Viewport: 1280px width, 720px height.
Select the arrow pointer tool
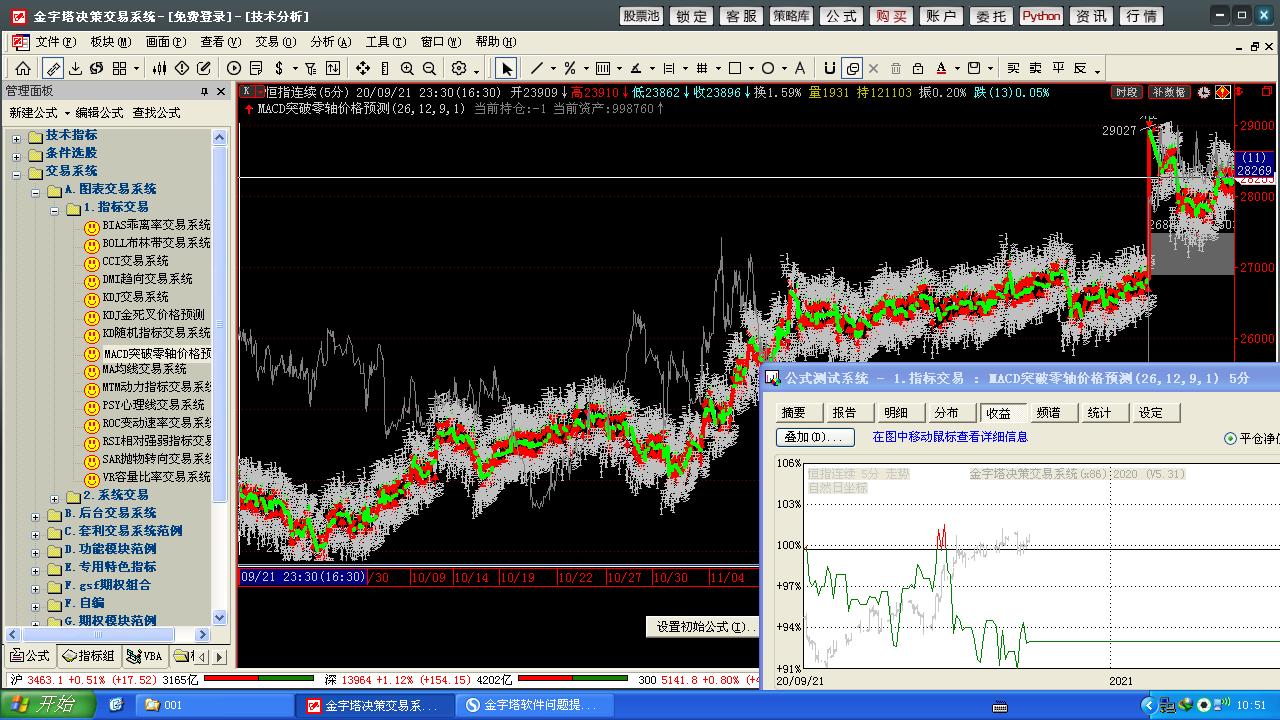(506, 68)
